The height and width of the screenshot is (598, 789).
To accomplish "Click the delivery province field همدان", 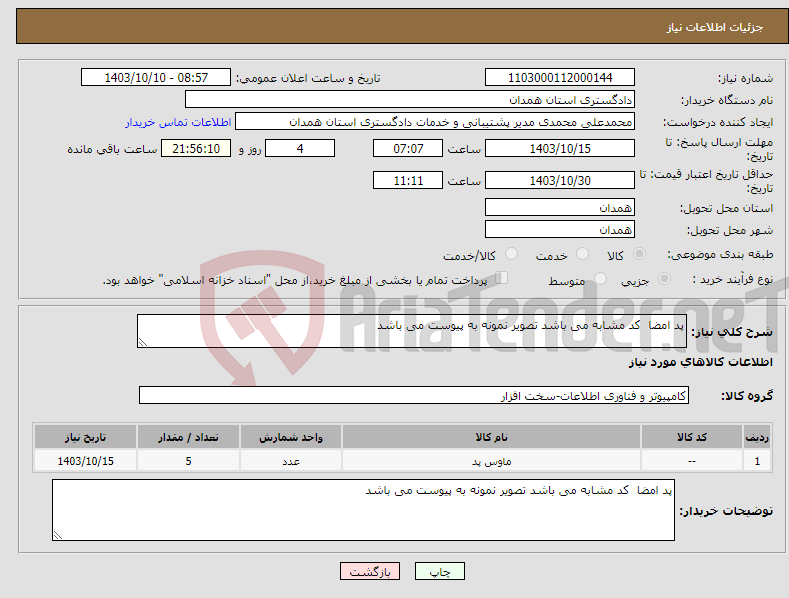I will point(560,207).
